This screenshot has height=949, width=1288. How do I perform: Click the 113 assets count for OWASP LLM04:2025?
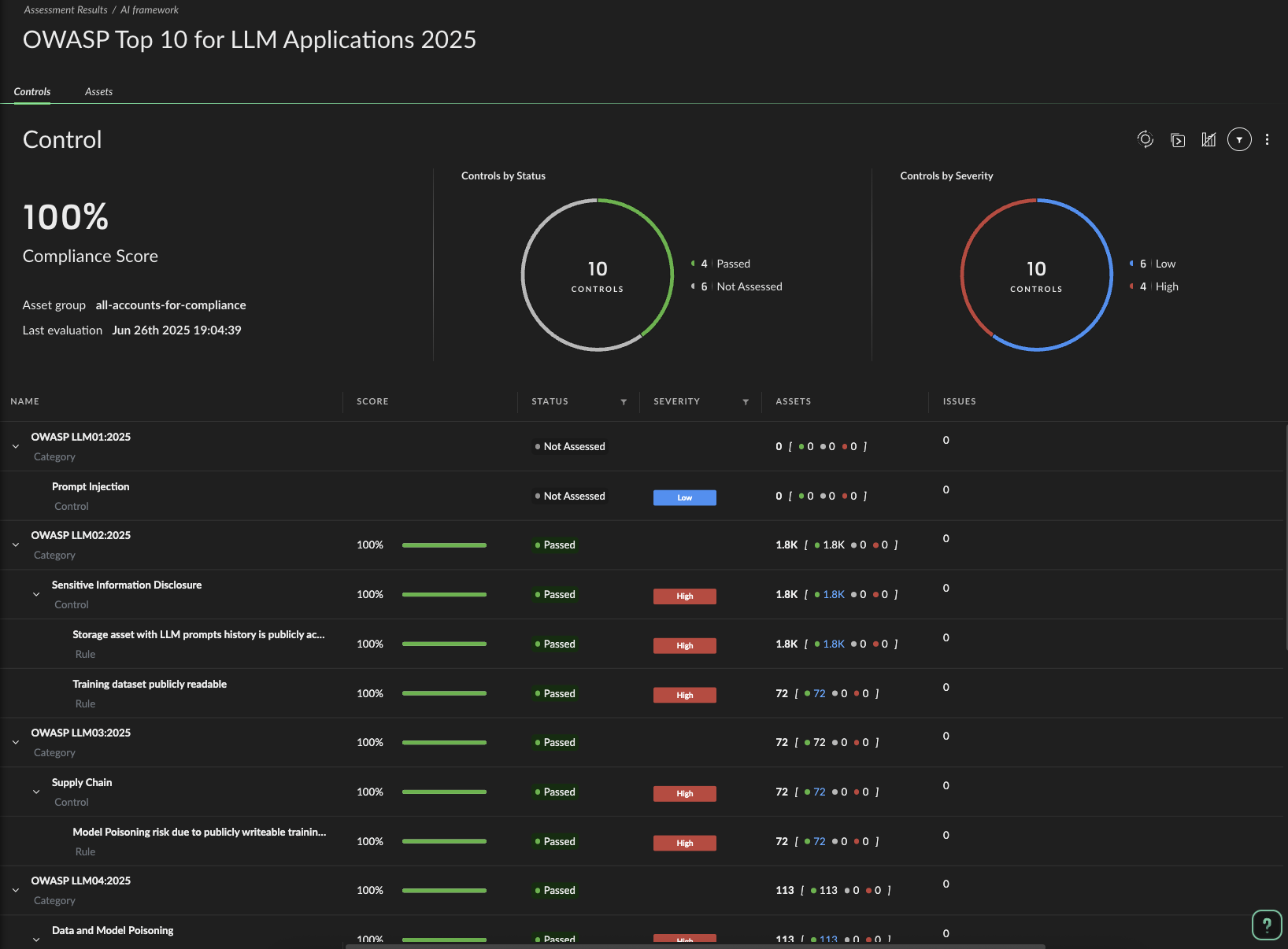point(785,890)
